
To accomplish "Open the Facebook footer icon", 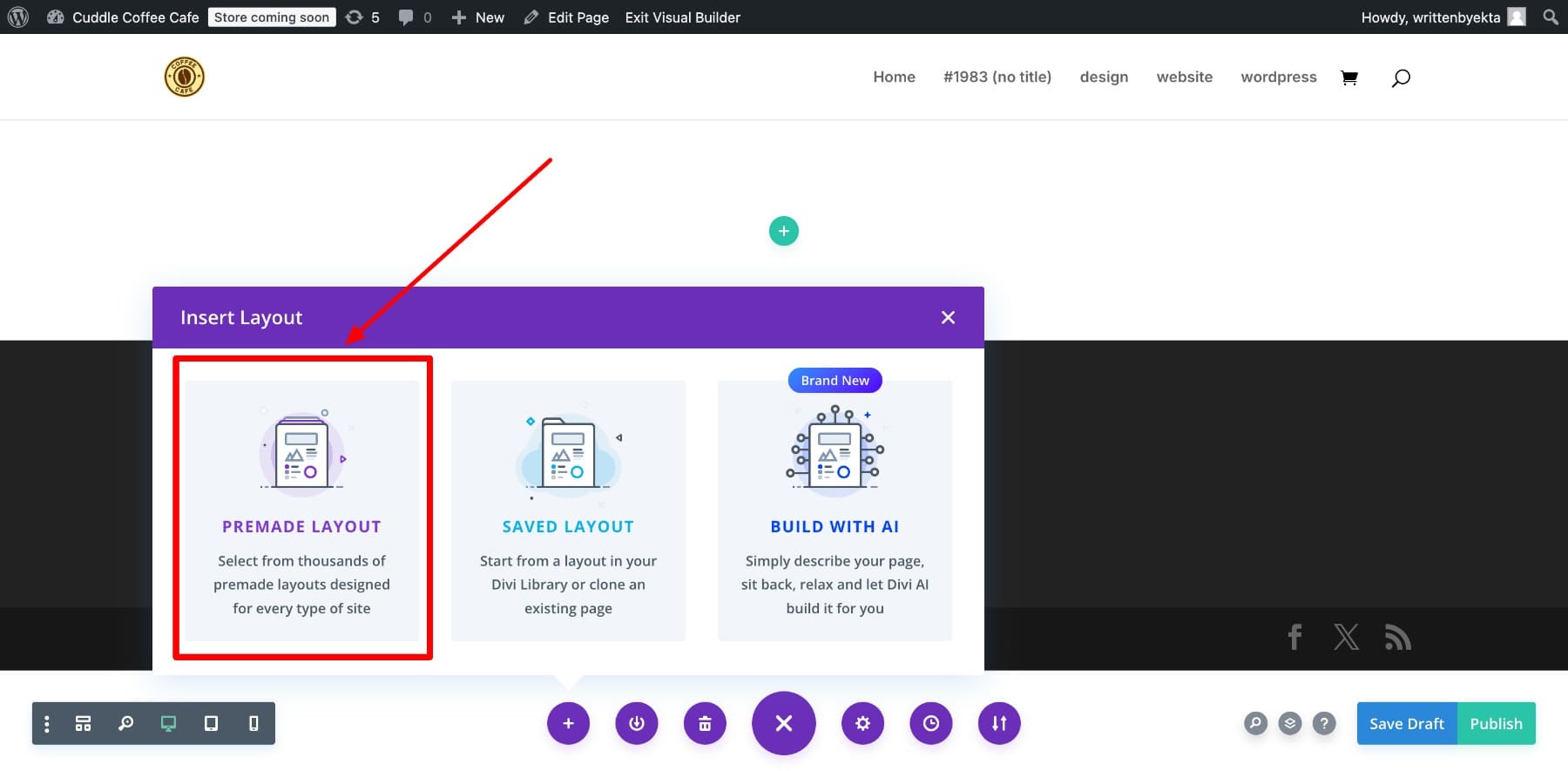I will coord(1295,637).
